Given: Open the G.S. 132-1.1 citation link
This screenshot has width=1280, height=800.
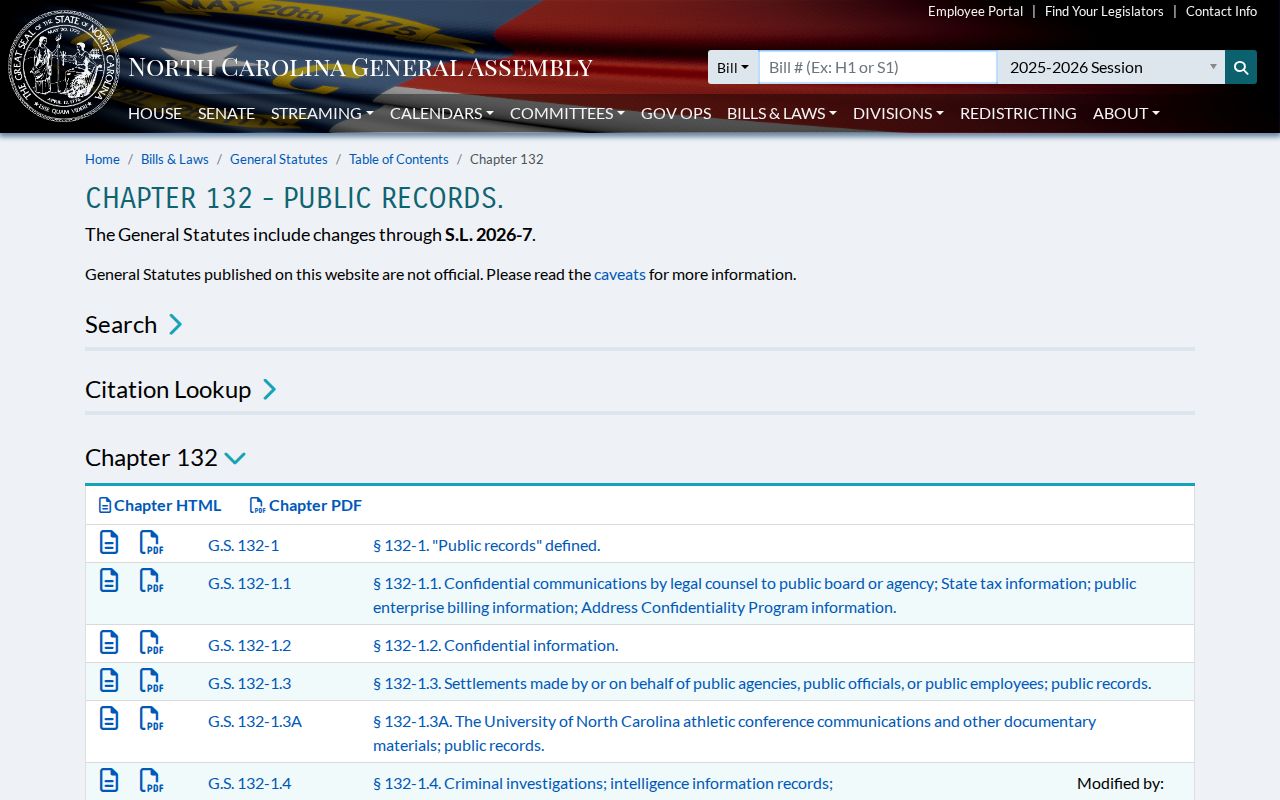Looking at the screenshot, I should 250,583.
